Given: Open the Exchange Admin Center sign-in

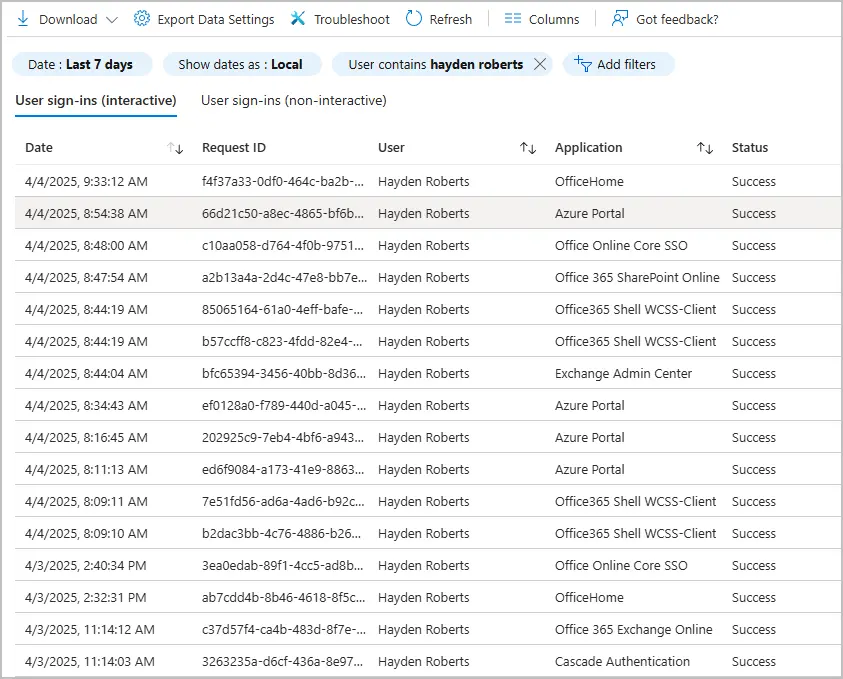Looking at the screenshot, I should click(623, 374).
